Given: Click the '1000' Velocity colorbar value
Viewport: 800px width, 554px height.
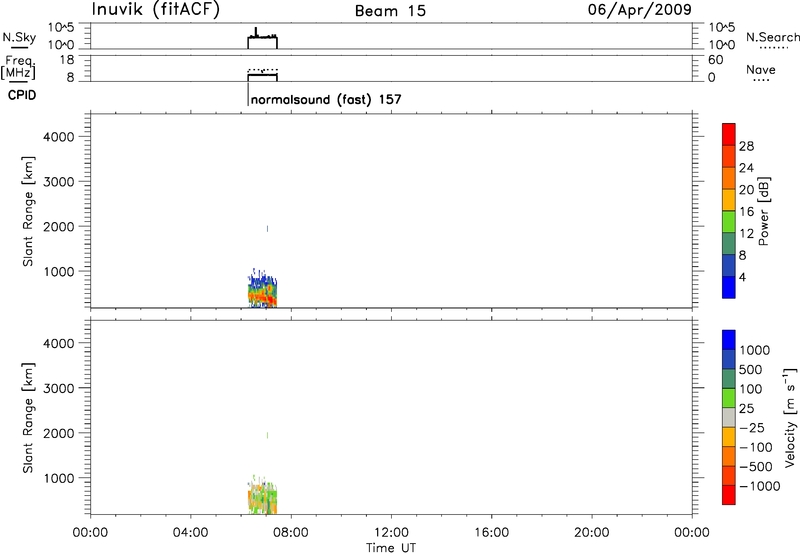Looking at the screenshot, I should (755, 350).
